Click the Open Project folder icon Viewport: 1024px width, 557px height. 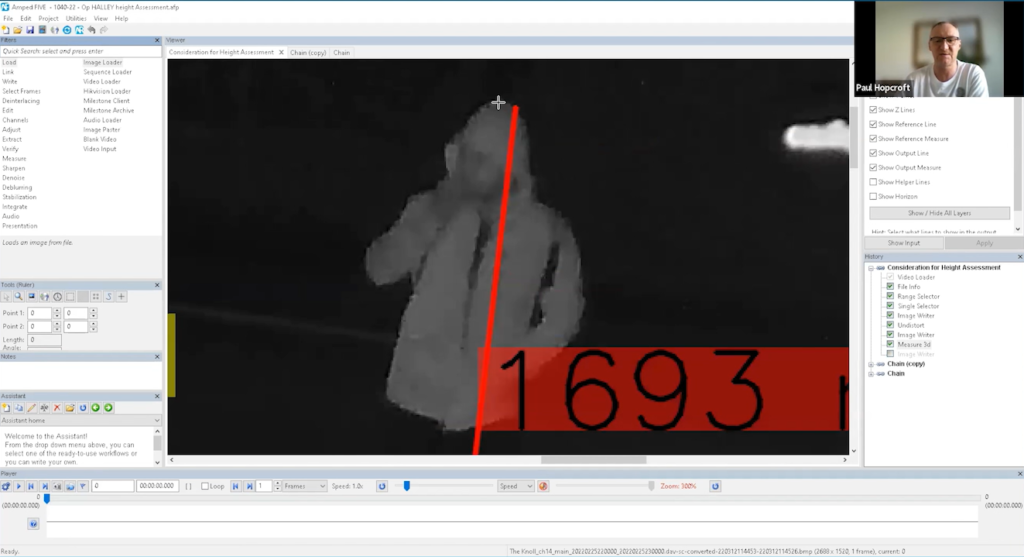[x=18, y=30]
